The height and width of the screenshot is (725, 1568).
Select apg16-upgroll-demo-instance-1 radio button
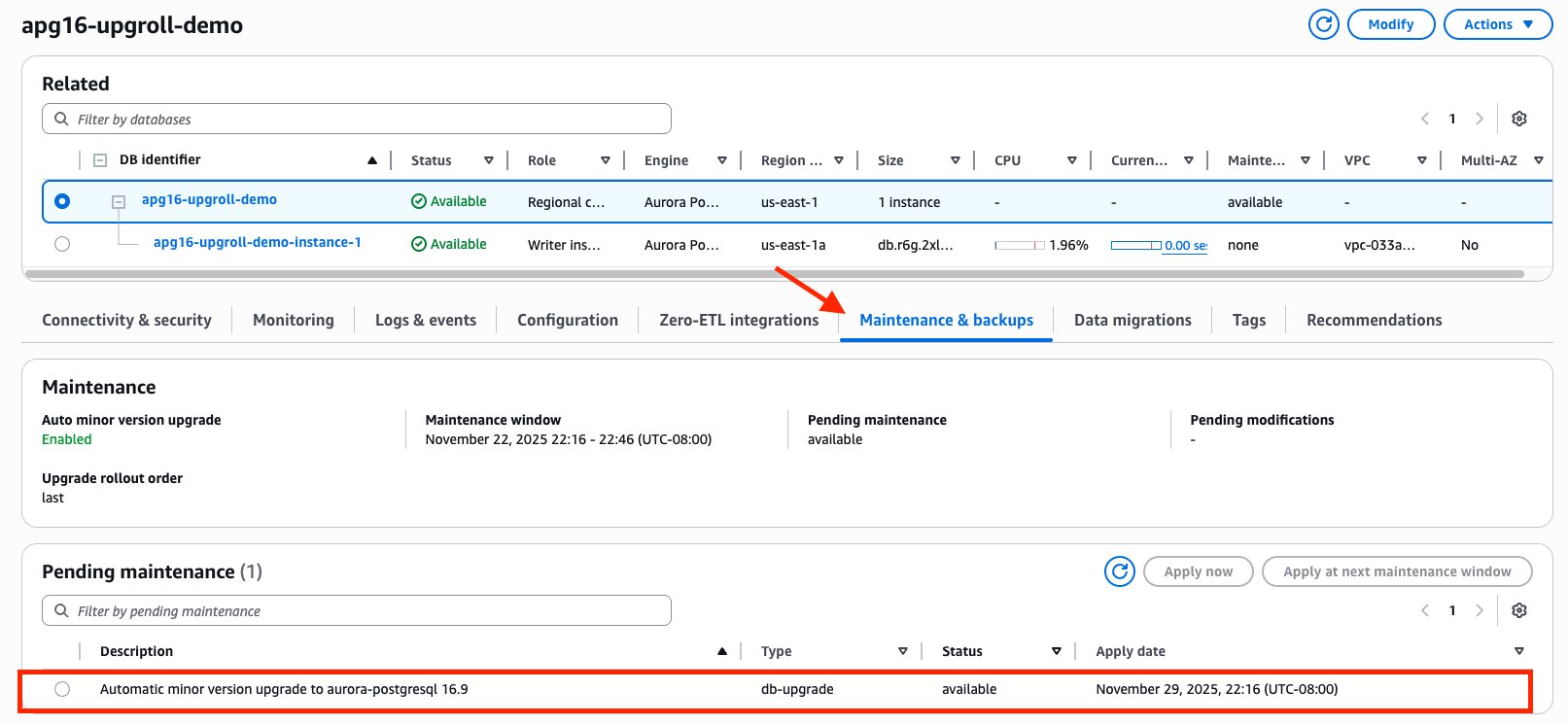pyautogui.click(x=62, y=244)
